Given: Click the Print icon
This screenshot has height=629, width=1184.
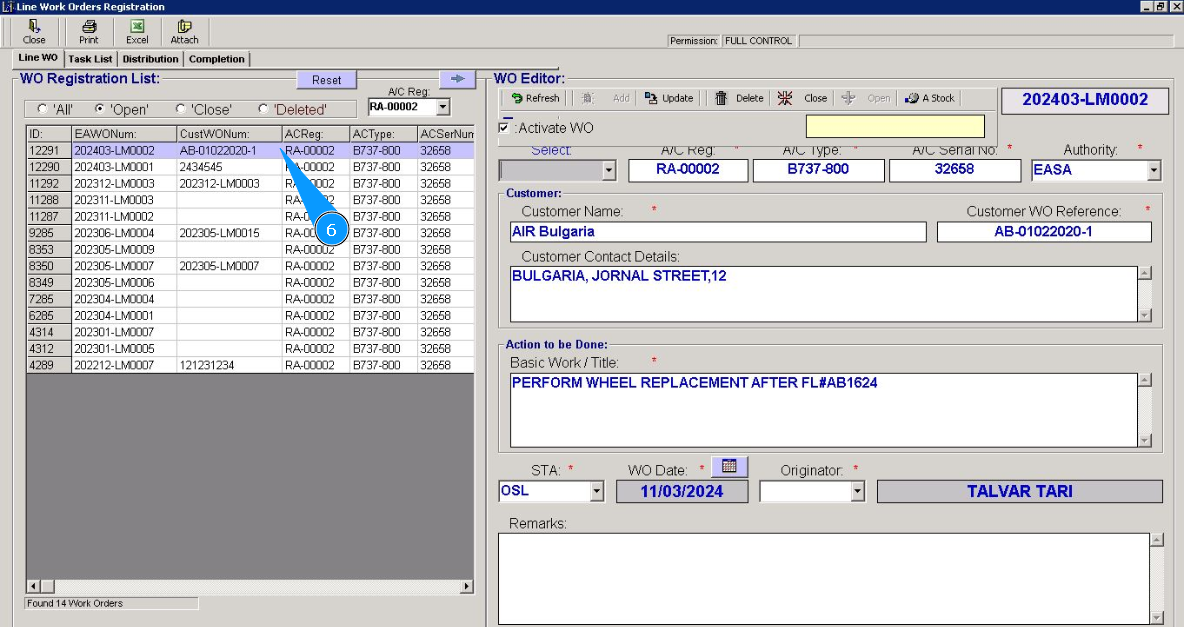Looking at the screenshot, I should pyautogui.click(x=89, y=31).
